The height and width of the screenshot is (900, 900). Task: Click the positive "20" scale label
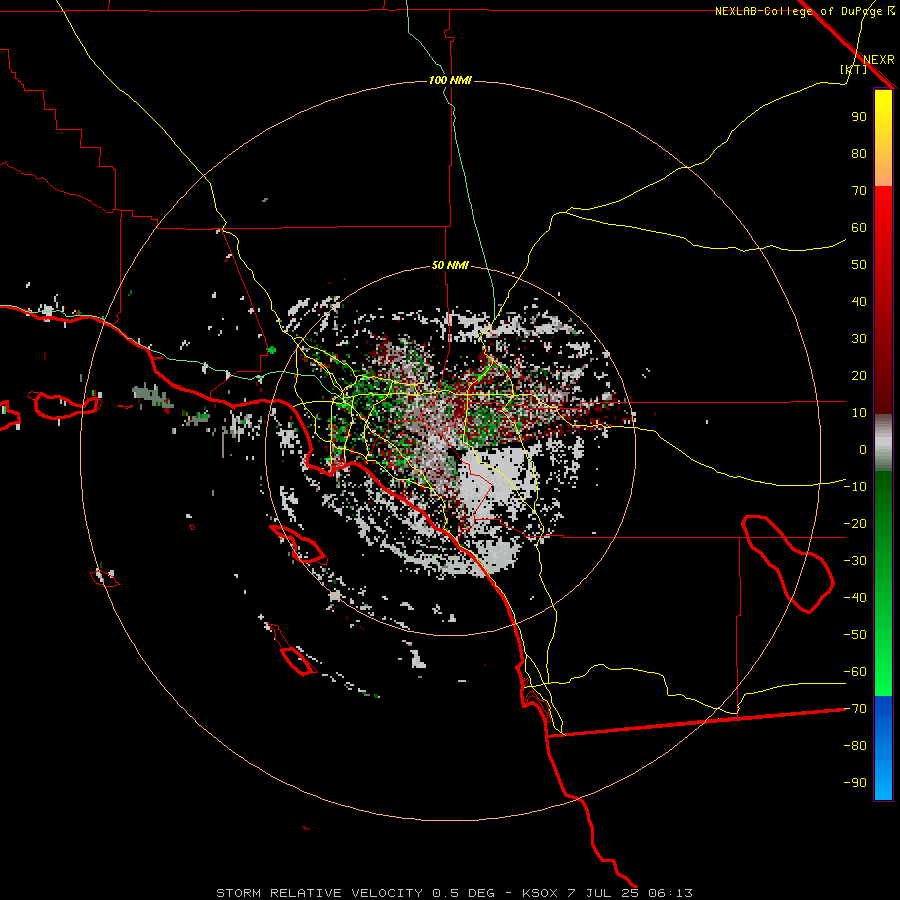point(859,376)
